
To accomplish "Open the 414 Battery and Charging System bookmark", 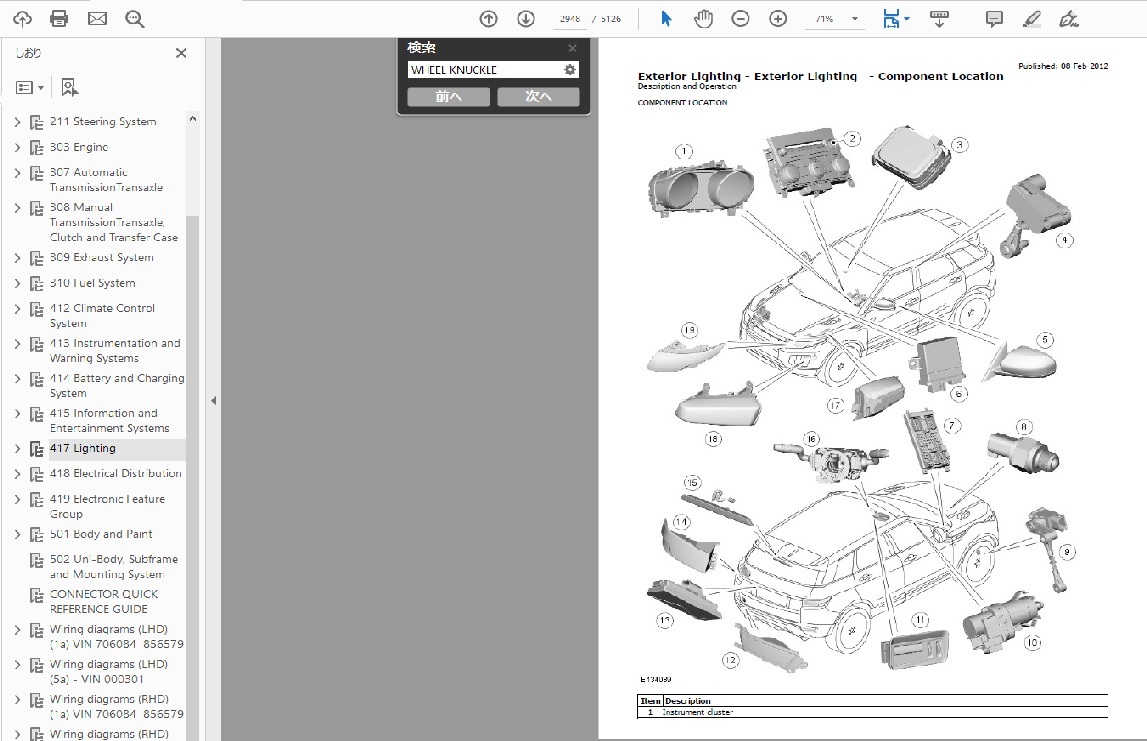I will 117,385.
